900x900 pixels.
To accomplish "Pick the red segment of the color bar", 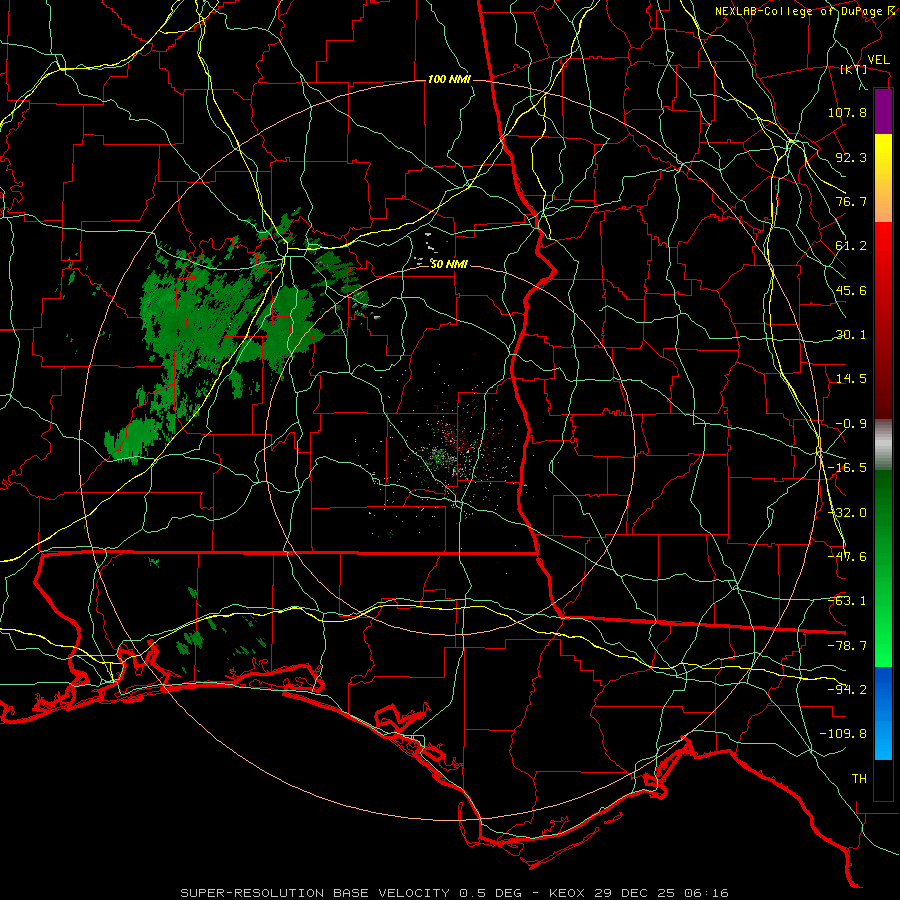I will (x=883, y=320).
